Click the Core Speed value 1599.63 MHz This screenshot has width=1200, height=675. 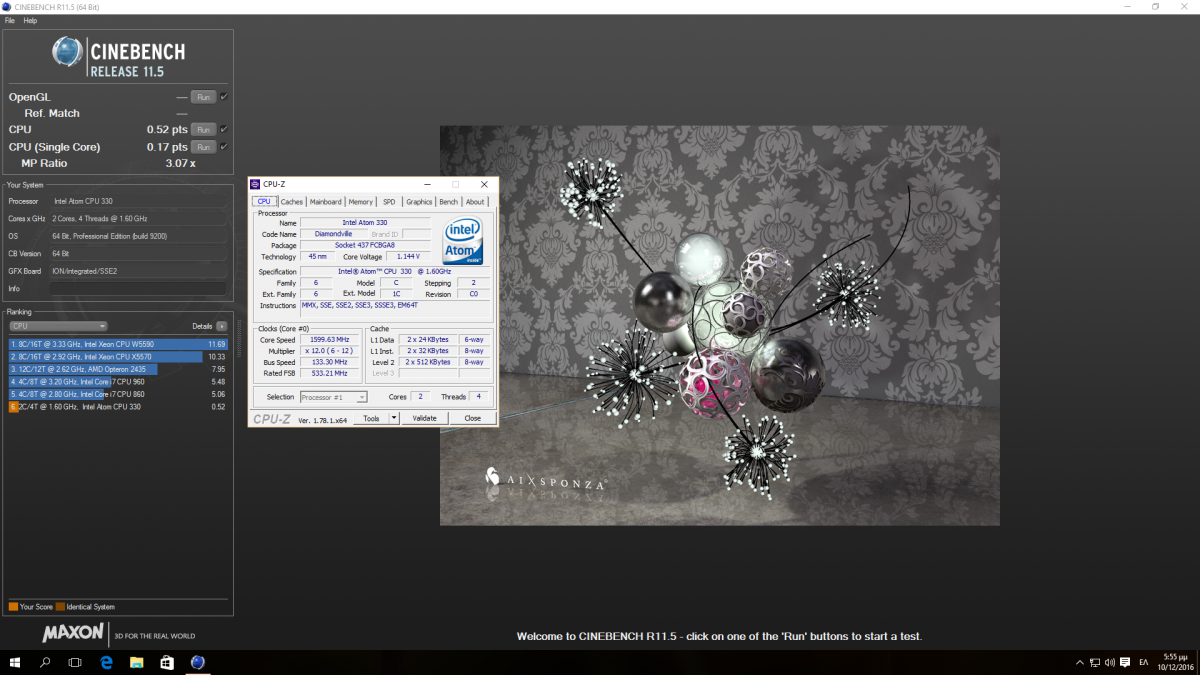pyautogui.click(x=330, y=340)
